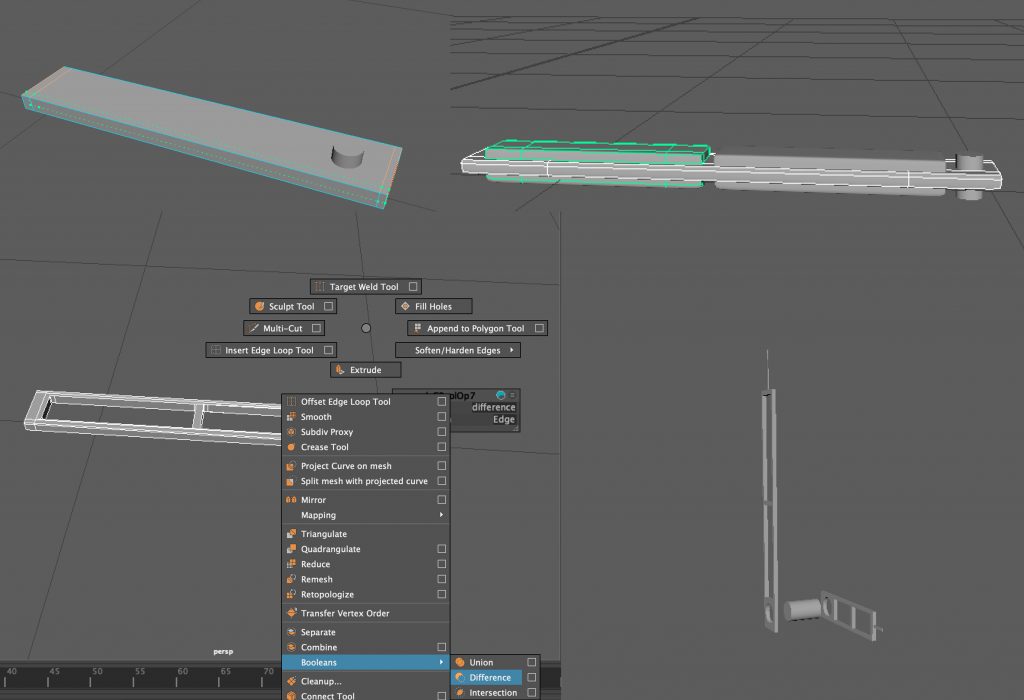1024x700 pixels.
Task: Click the Smooth icon
Action: tap(291, 417)
